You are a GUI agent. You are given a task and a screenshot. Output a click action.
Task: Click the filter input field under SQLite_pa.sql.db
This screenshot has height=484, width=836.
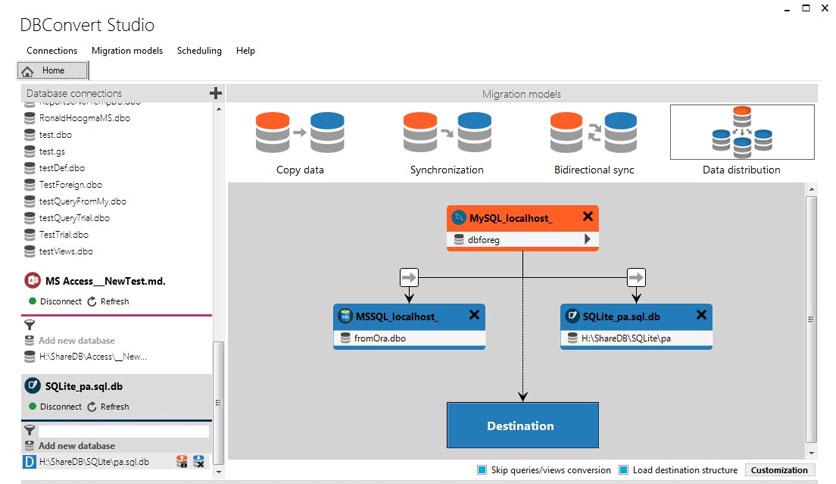(124, 430)
